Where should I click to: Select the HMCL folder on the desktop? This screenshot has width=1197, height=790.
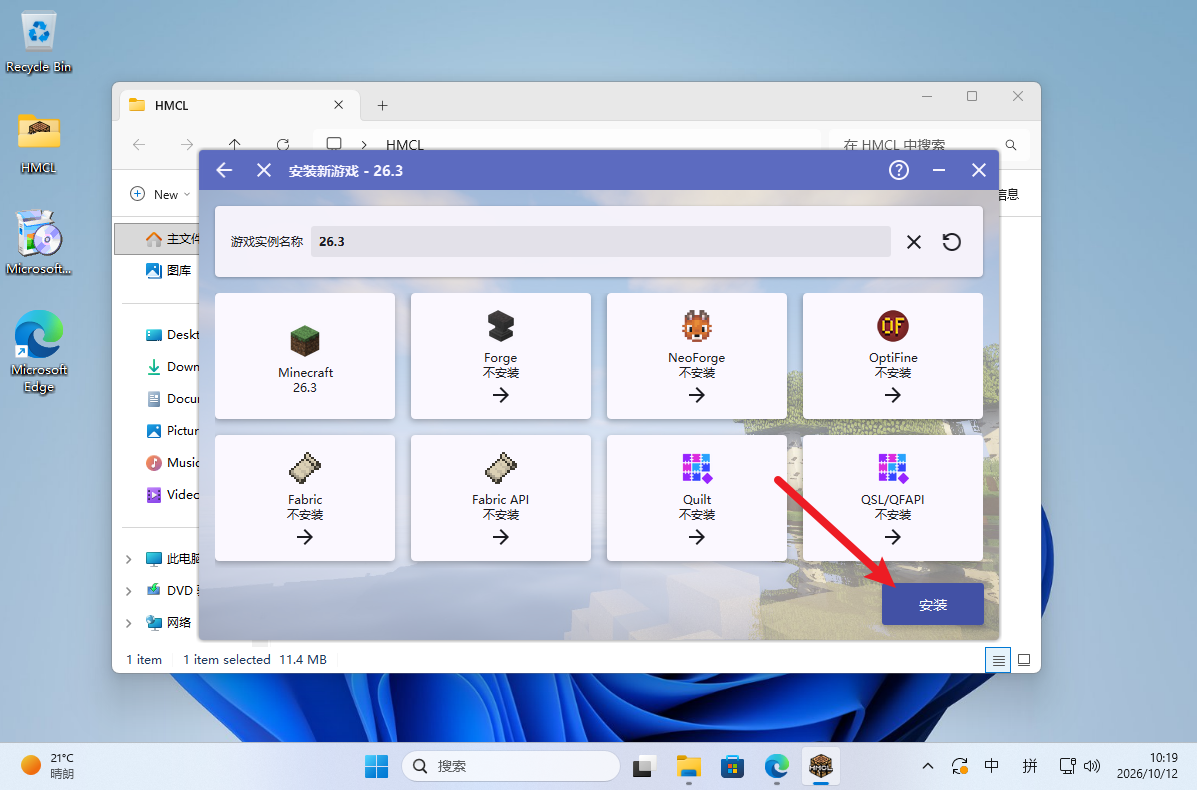pyautogui.click(x=38, y=143)
